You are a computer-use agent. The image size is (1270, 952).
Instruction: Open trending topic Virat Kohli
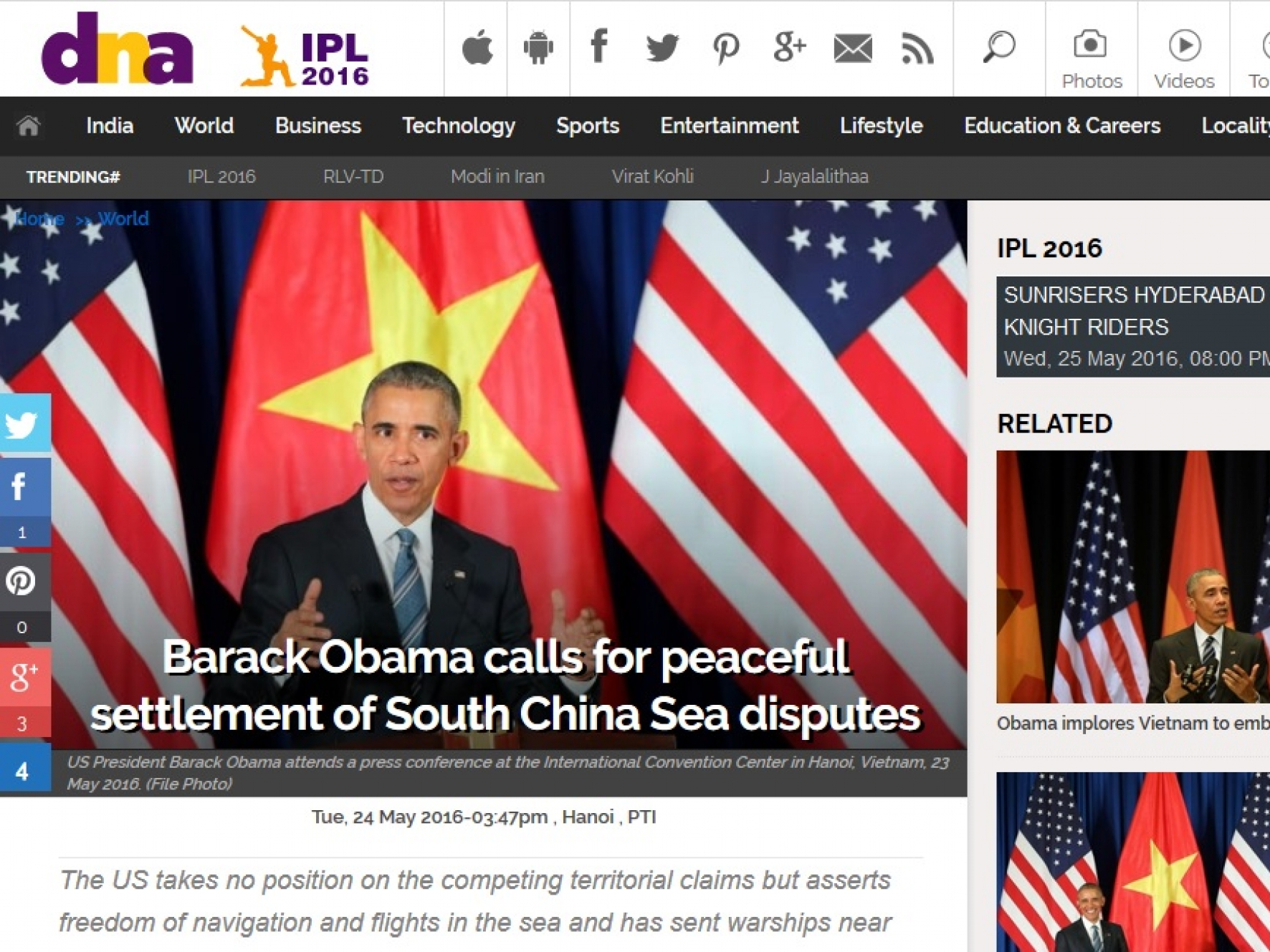tap(653, 176)
